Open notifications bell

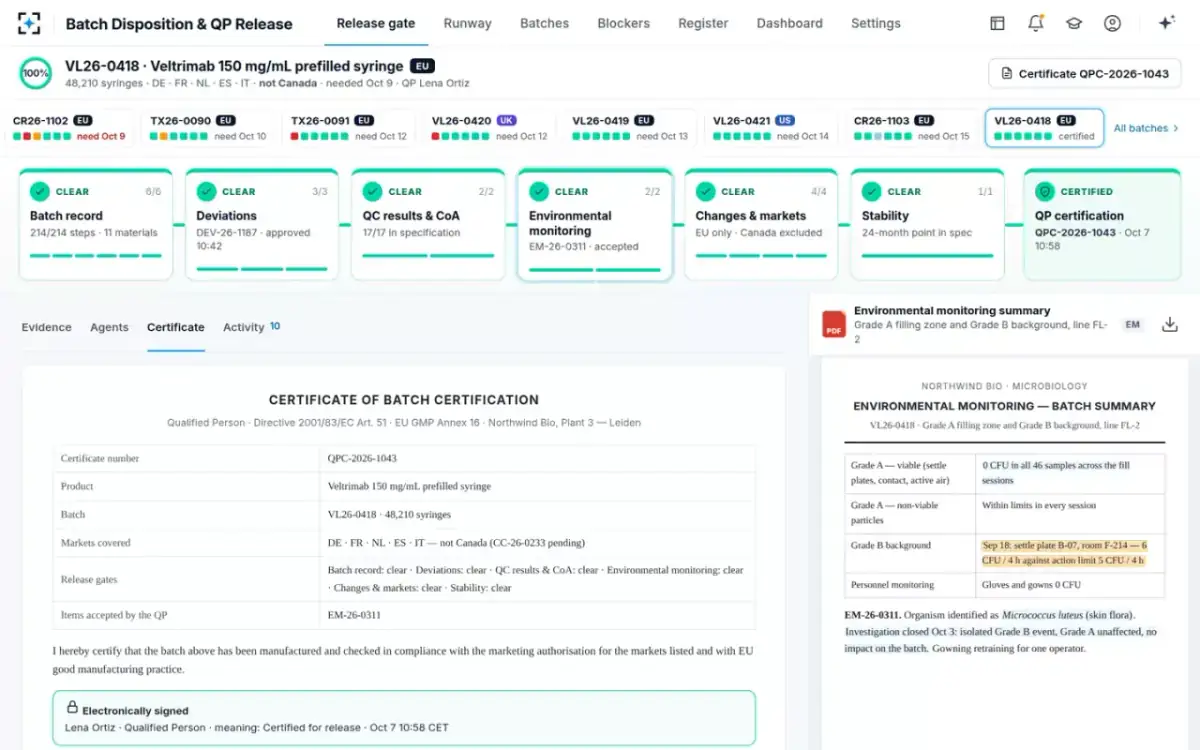1035,23
